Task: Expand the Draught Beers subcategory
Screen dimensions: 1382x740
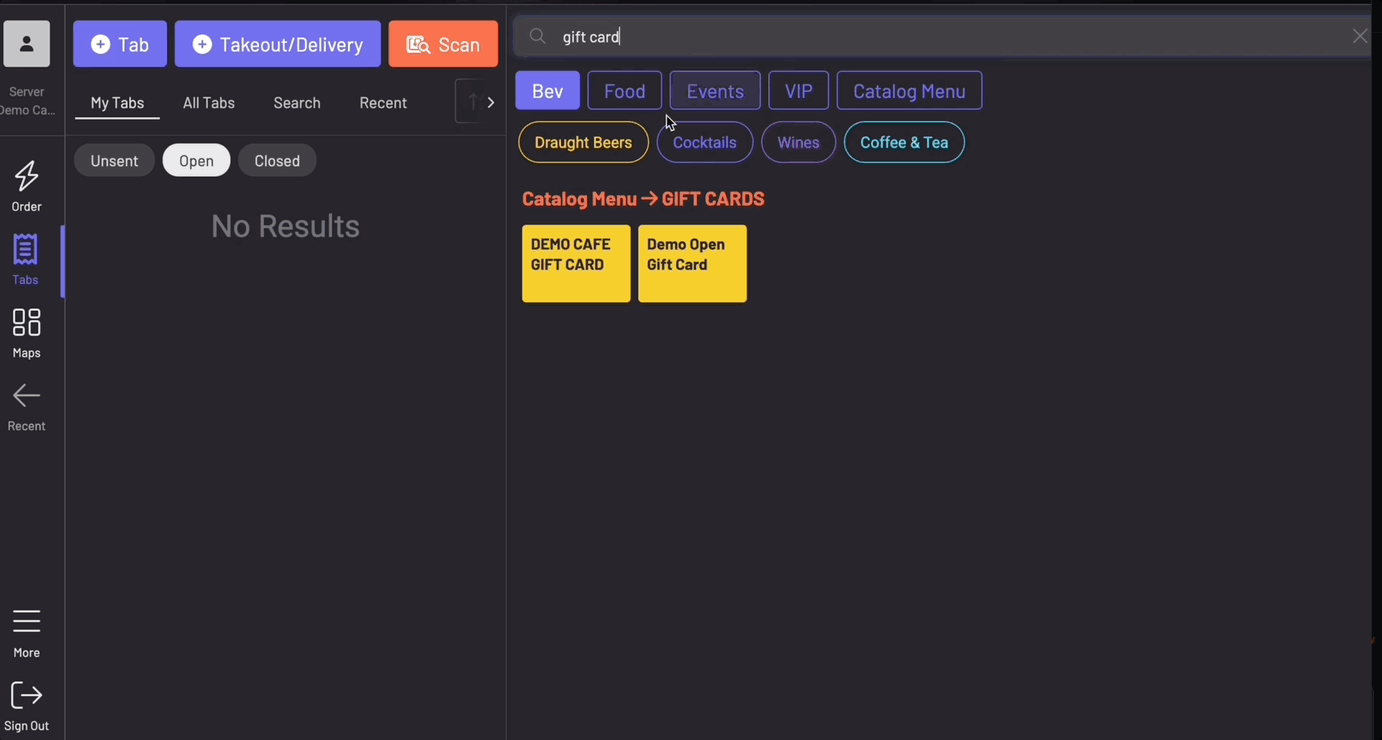Action: (x=583, y=142)
